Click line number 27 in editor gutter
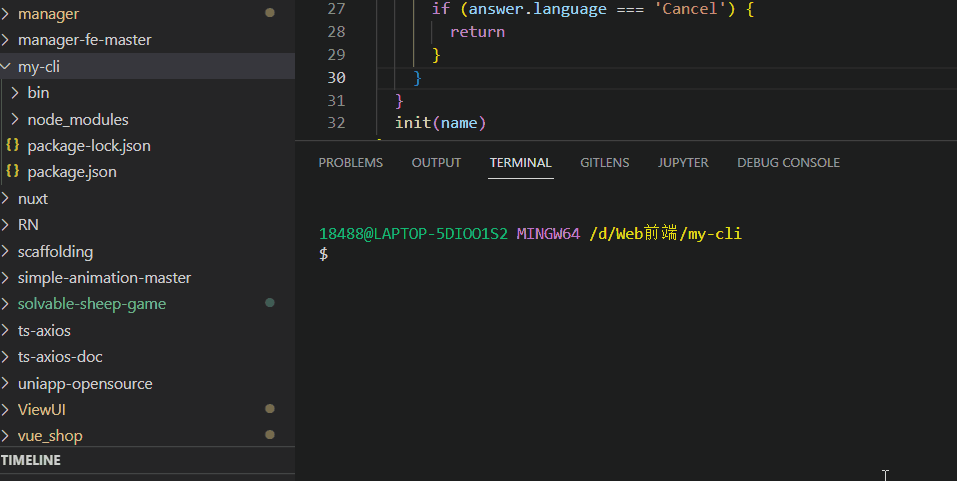 336,9
